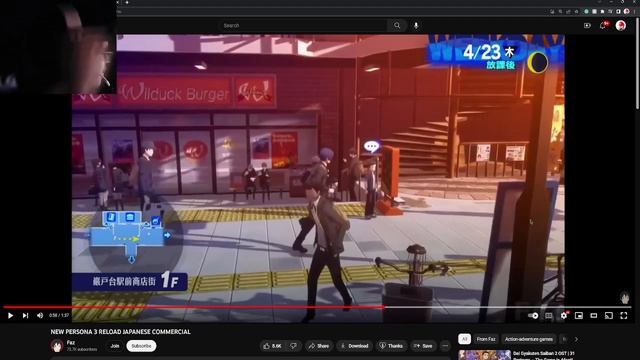Viewport: 640px width, 360px height.
Task: Open a new browser tab
Action: click(127, 2)
